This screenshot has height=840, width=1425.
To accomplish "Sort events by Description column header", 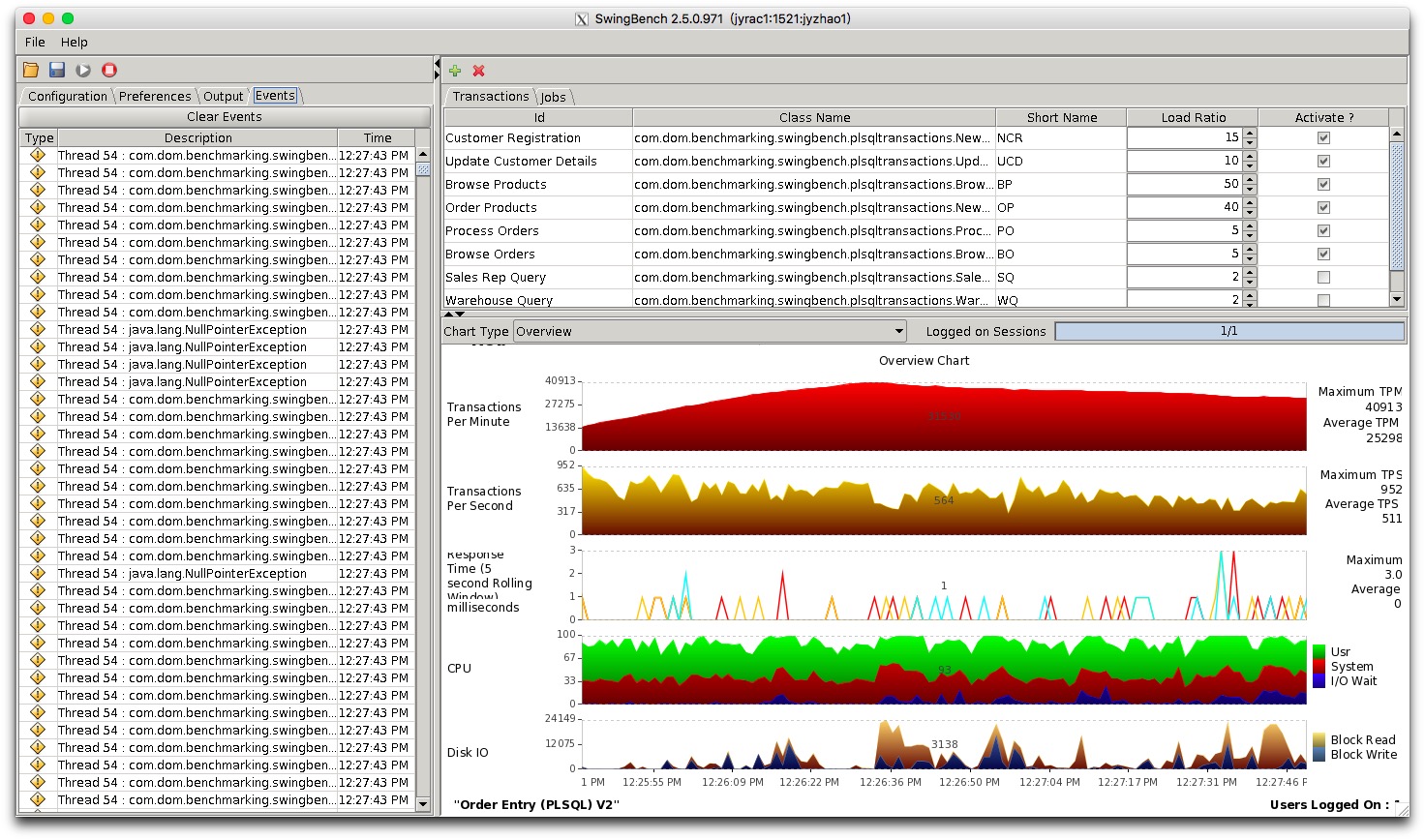I will (x=197, y=137).
